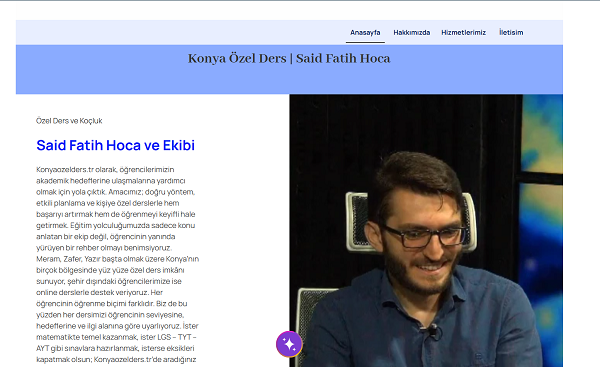Image resolution: width=600 pixels, height=367 pixels.
Task: Open the purple sparkle AI assistant button
Action: 289,344
